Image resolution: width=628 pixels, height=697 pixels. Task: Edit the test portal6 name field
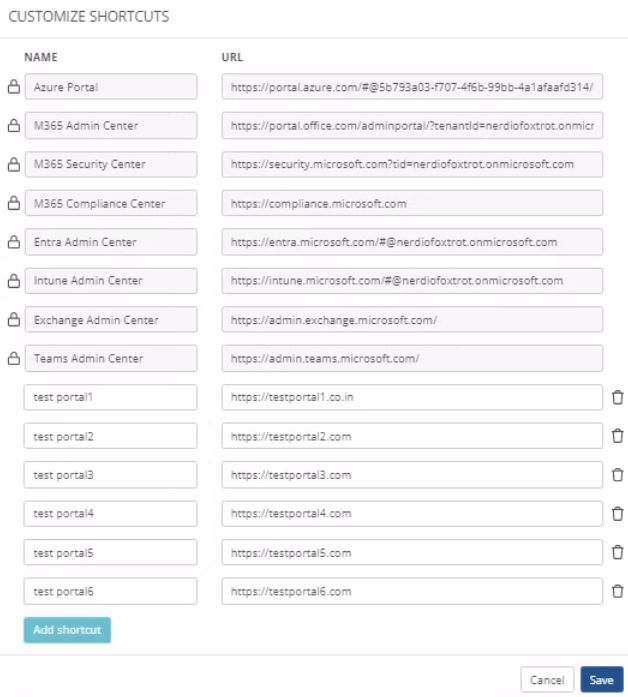(110, 591)
